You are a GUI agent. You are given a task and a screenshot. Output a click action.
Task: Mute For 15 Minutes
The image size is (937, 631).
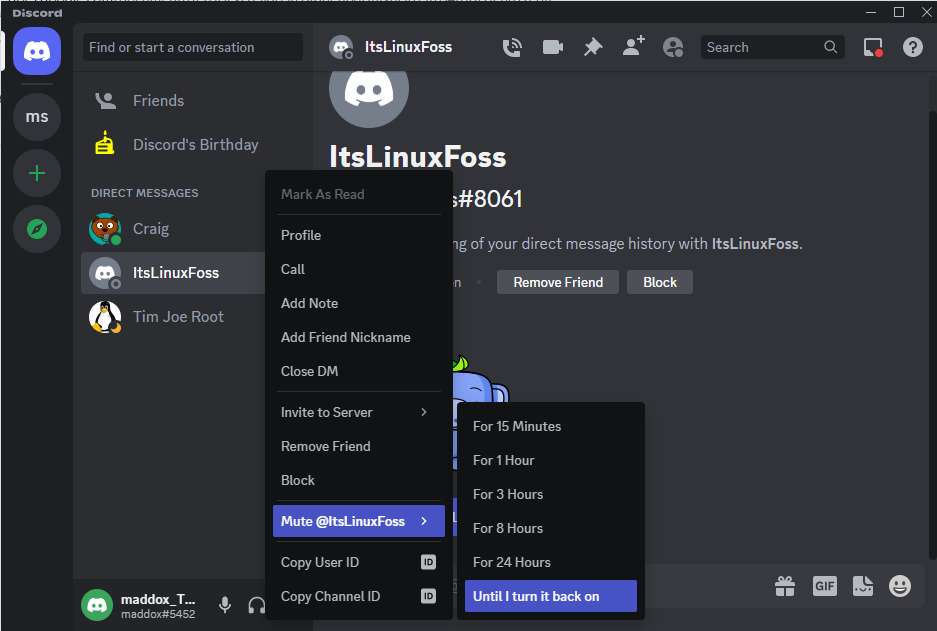pos(550,427)
